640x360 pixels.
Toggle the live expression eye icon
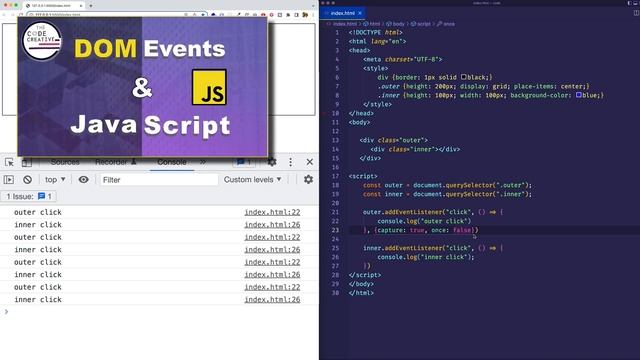(84, 180)
